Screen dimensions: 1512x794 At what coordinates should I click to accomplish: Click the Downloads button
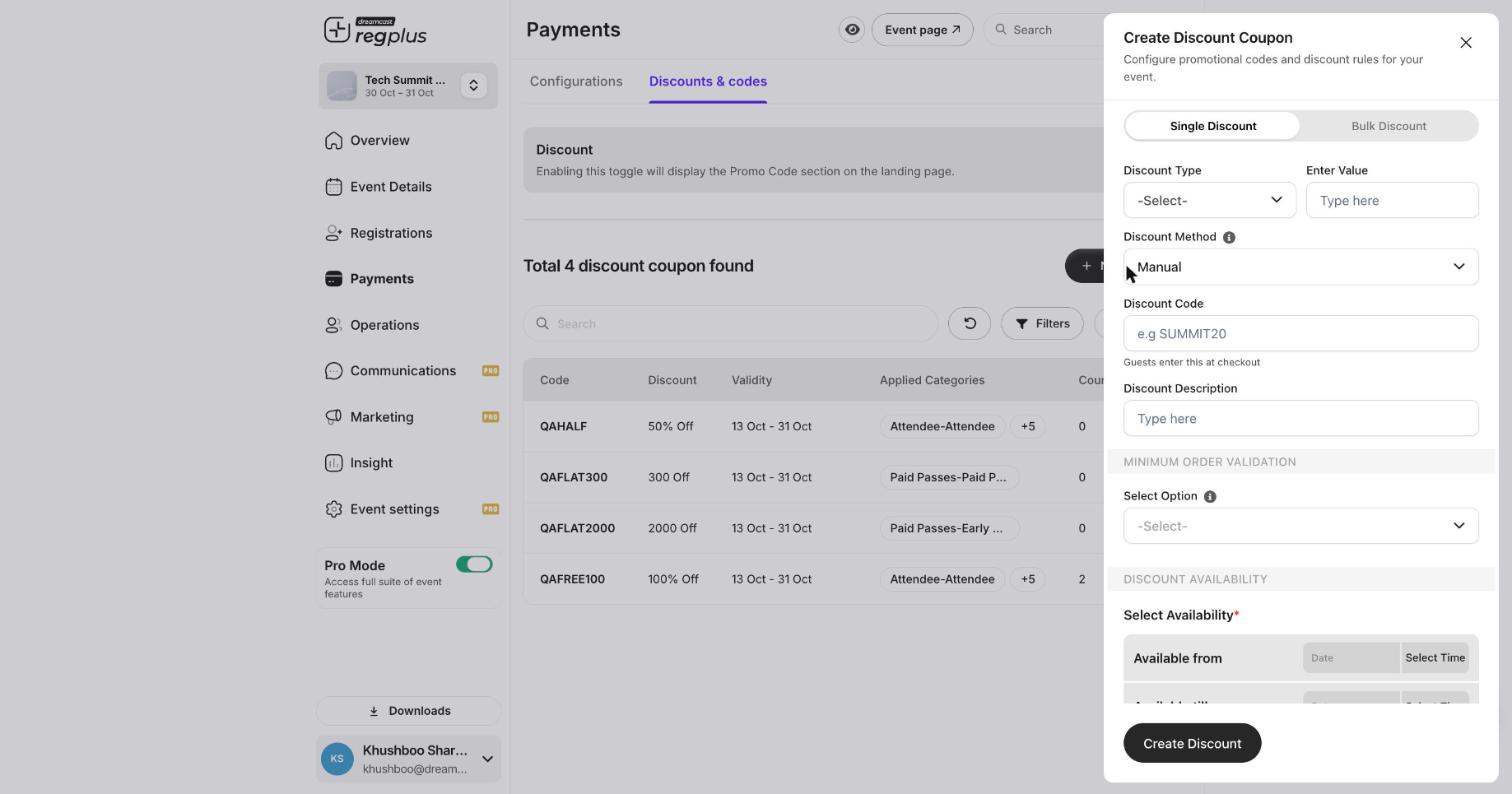409,711
